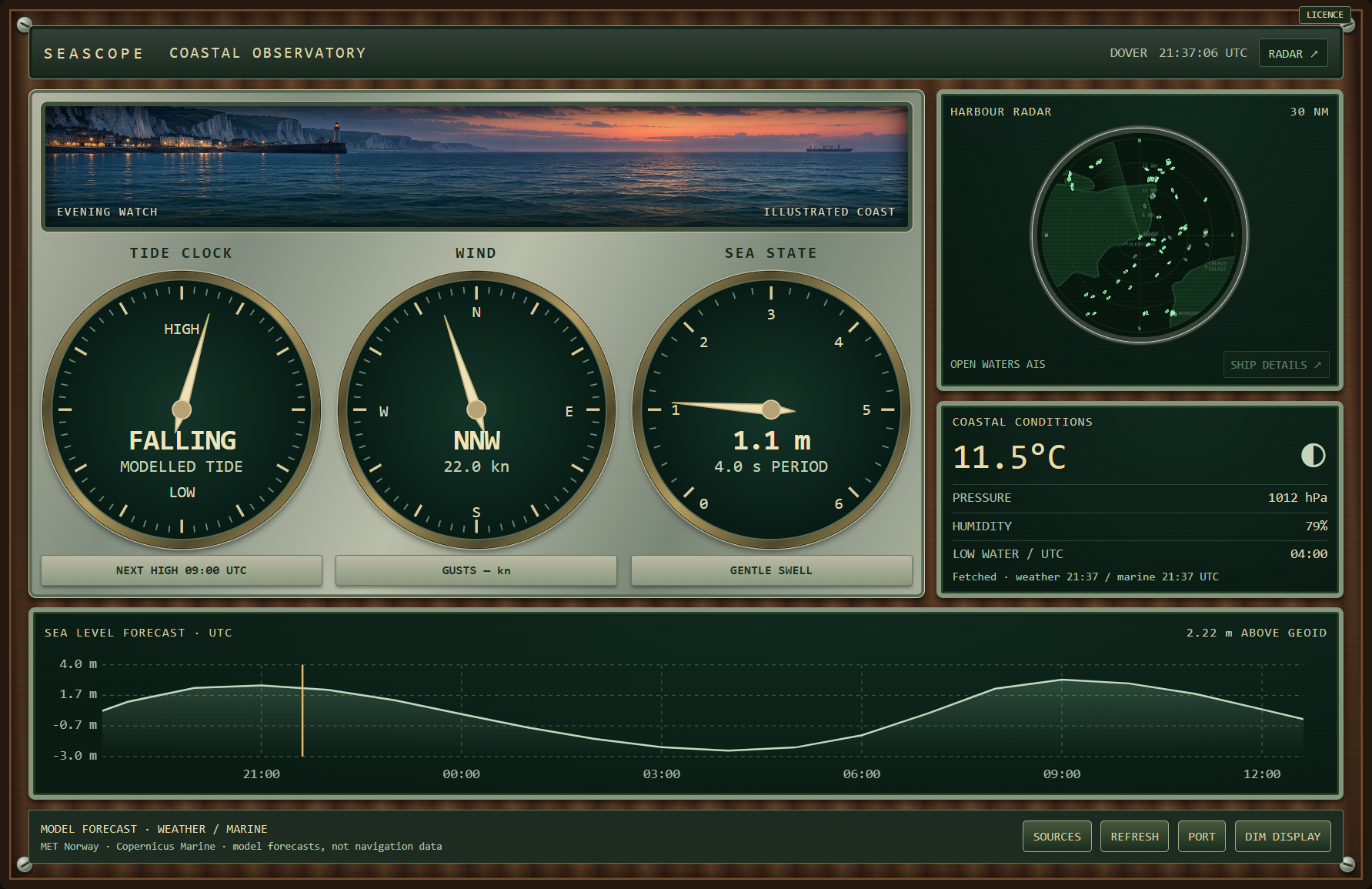Click the 4.0 s PERIOD reading
The width and height of the screenshot is (1372, 889).
pos(771,466)
